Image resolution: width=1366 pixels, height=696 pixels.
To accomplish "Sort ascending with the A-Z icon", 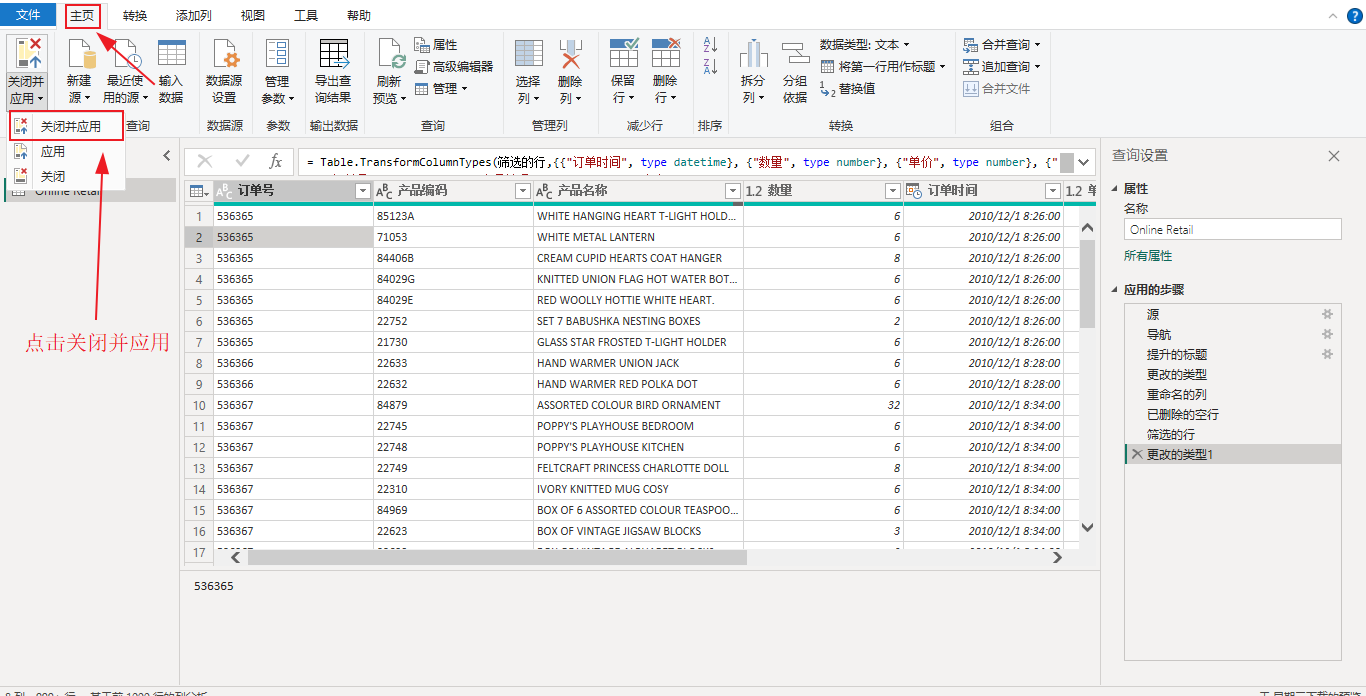I will [x=711, y=45].
